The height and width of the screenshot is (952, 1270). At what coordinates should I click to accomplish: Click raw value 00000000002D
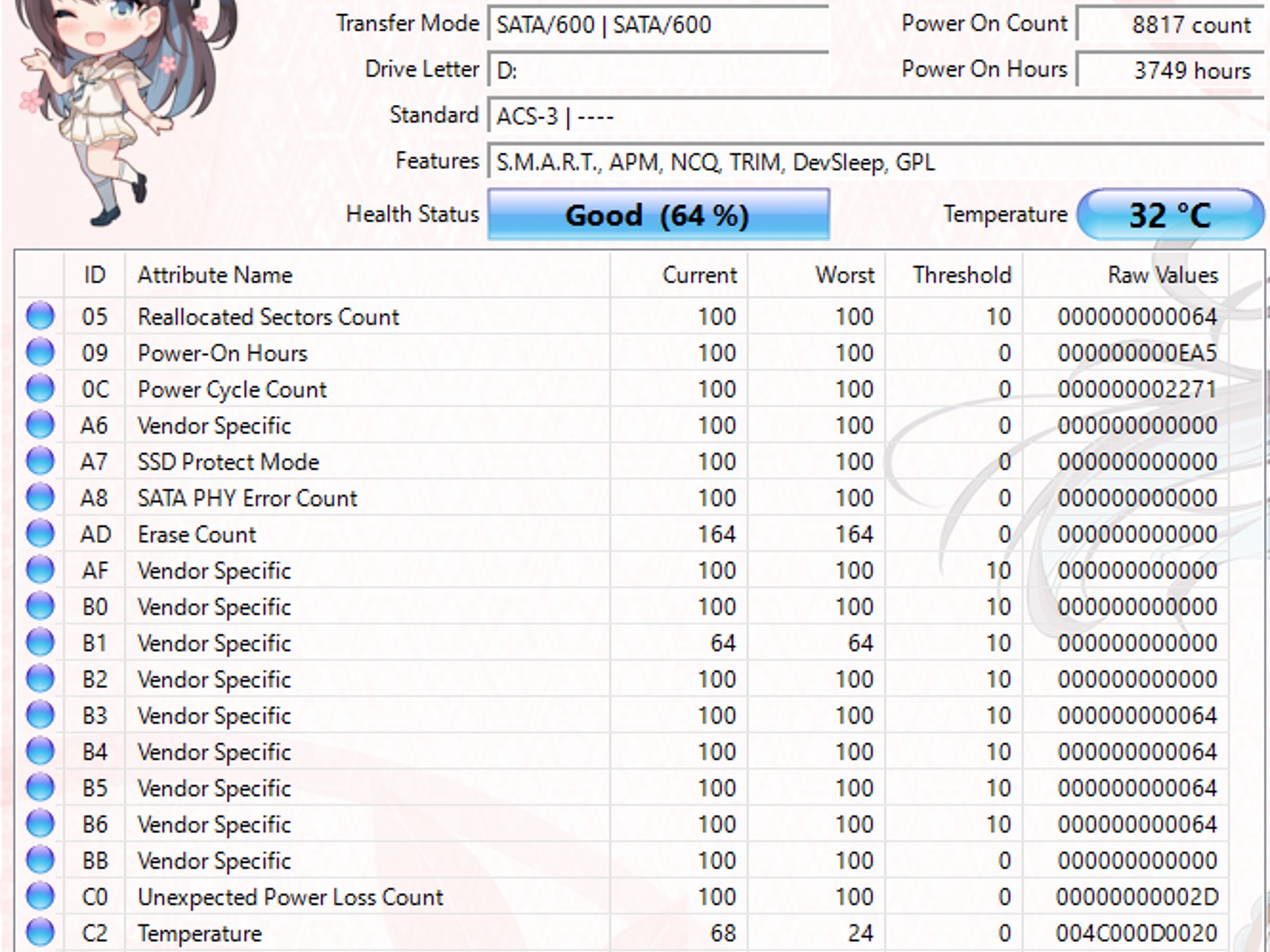point(1137,897)
